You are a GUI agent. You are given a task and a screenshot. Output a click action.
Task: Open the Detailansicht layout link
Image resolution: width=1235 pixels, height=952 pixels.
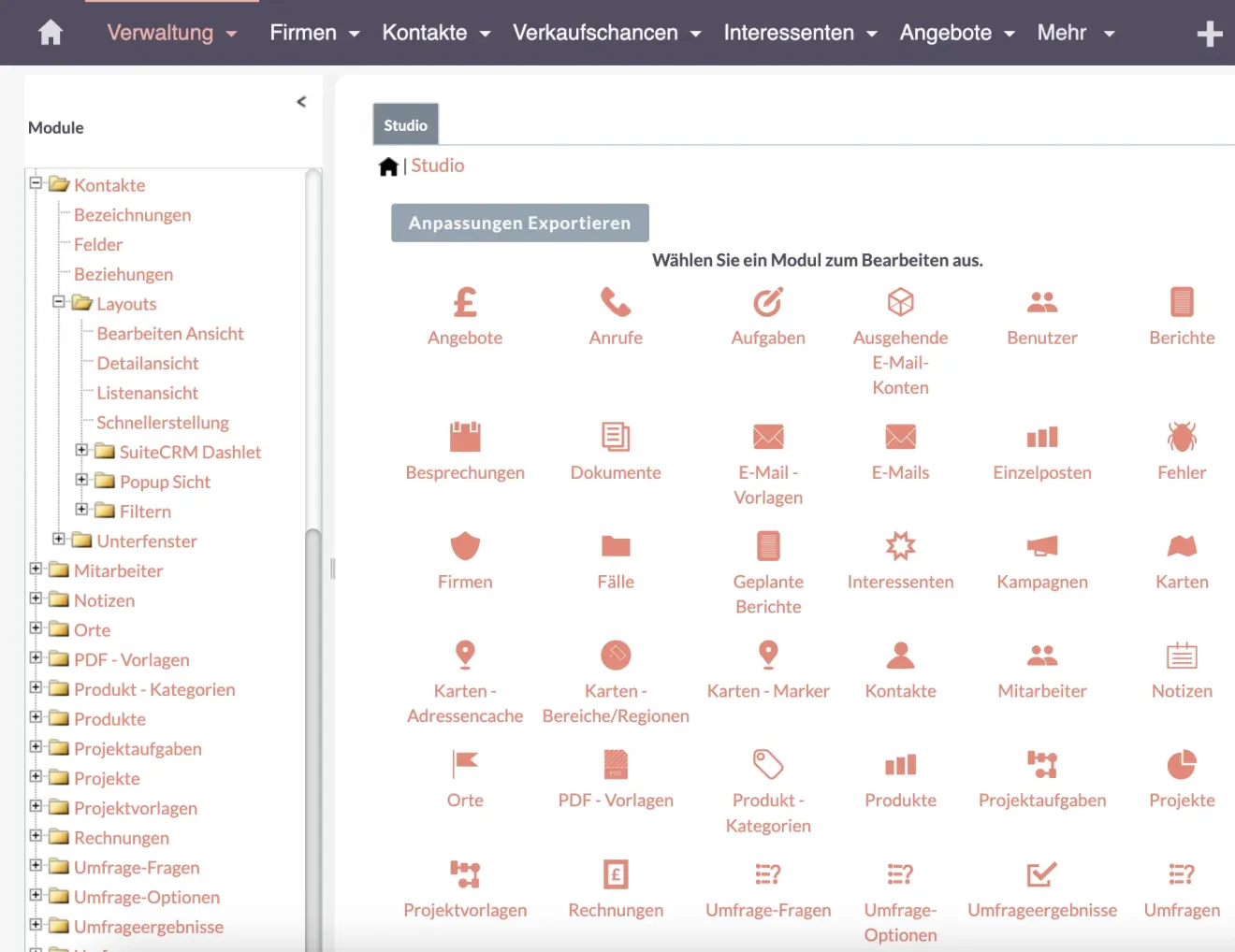(147, 363)
